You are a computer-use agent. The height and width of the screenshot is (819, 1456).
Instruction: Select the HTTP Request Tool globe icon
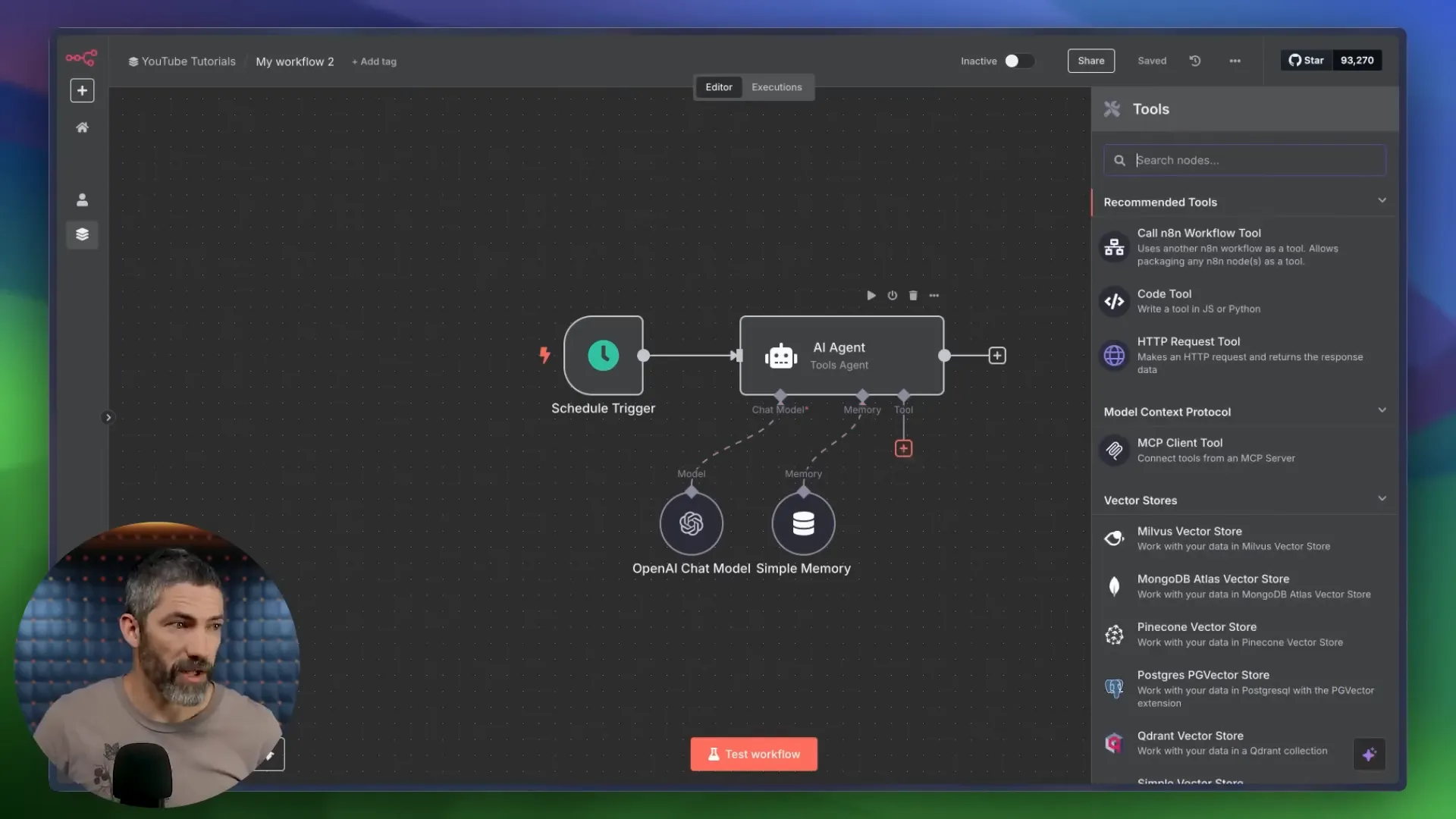pos(1114,356)
